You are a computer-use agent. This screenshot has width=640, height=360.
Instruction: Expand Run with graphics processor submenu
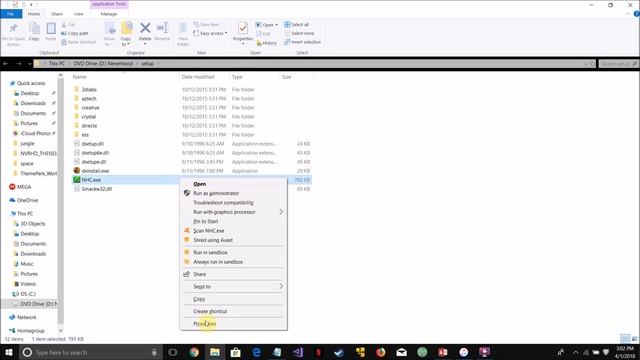pyautogui.click(x=281, y=212)
